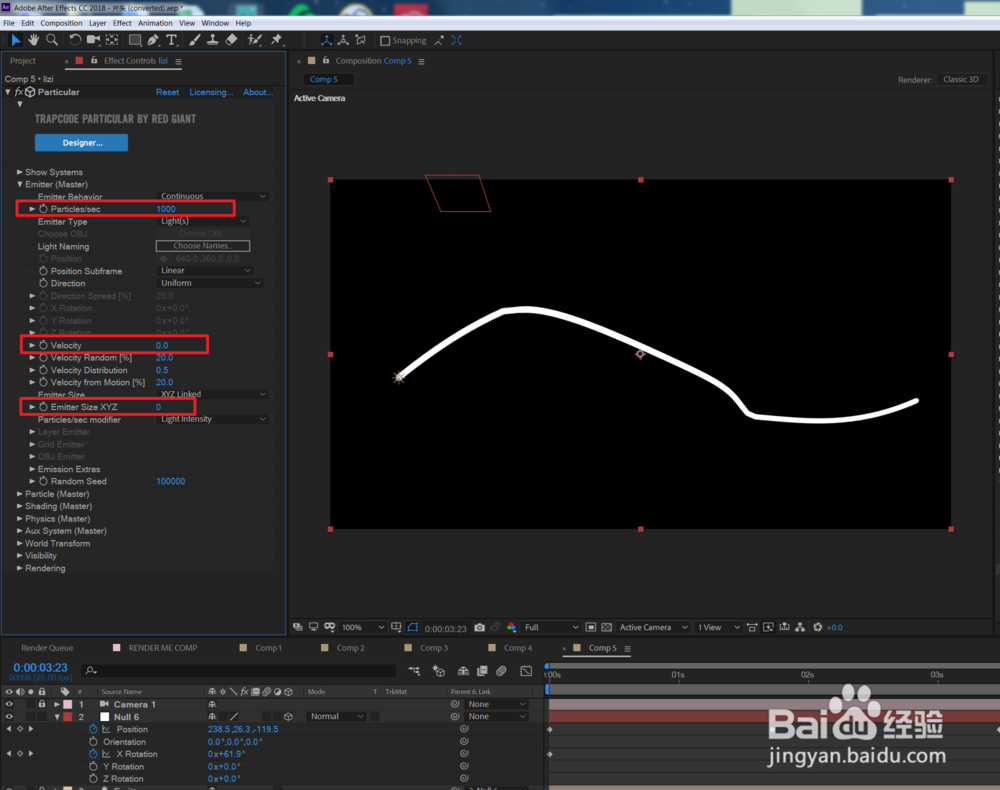Collapse the Emitter (Master) group
The width and height of the screenshot is (1000, 790).
[20, 184]
